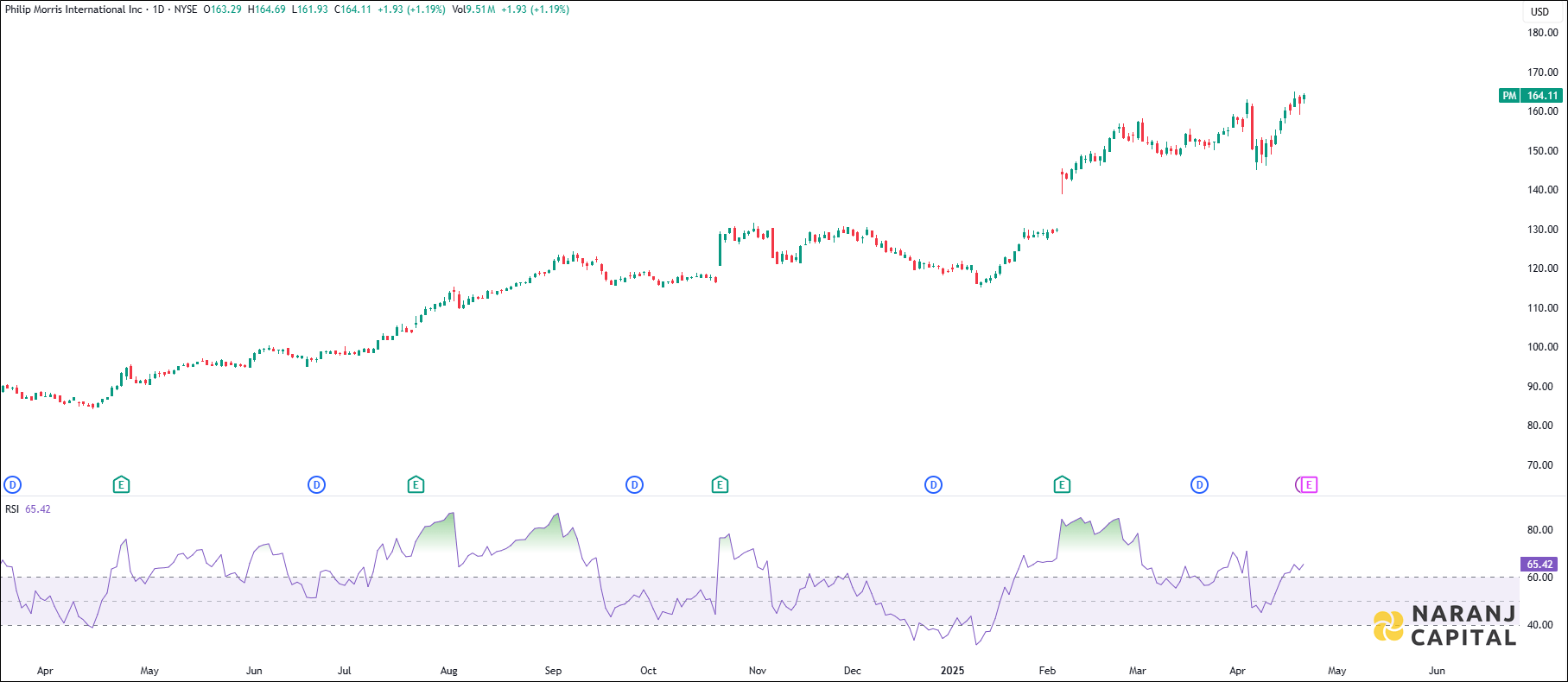1568x682 pixels.
Task: Click the RSI pane 40.00 level label
Action: point(1540,625)
